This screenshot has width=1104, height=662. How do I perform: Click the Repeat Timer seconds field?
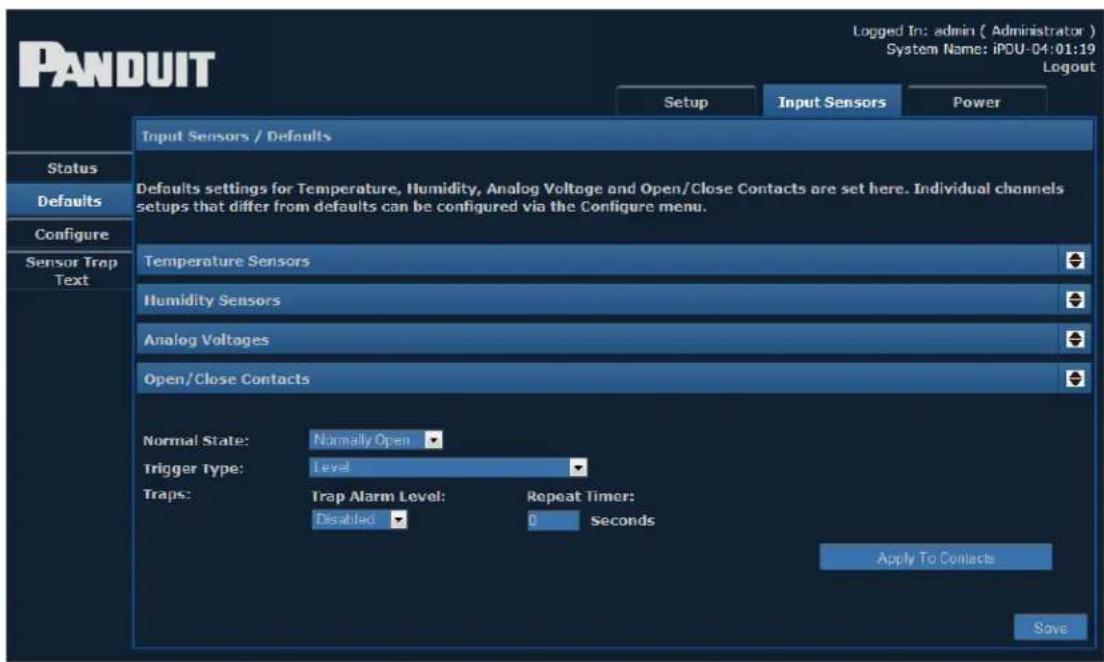coord(553,520)
